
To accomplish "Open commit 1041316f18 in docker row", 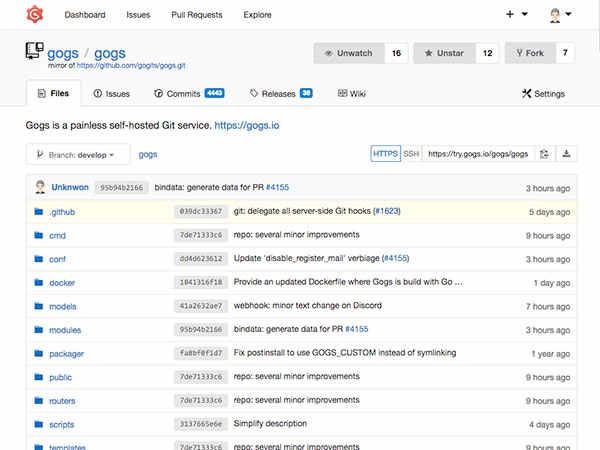I will click(201, 282).
